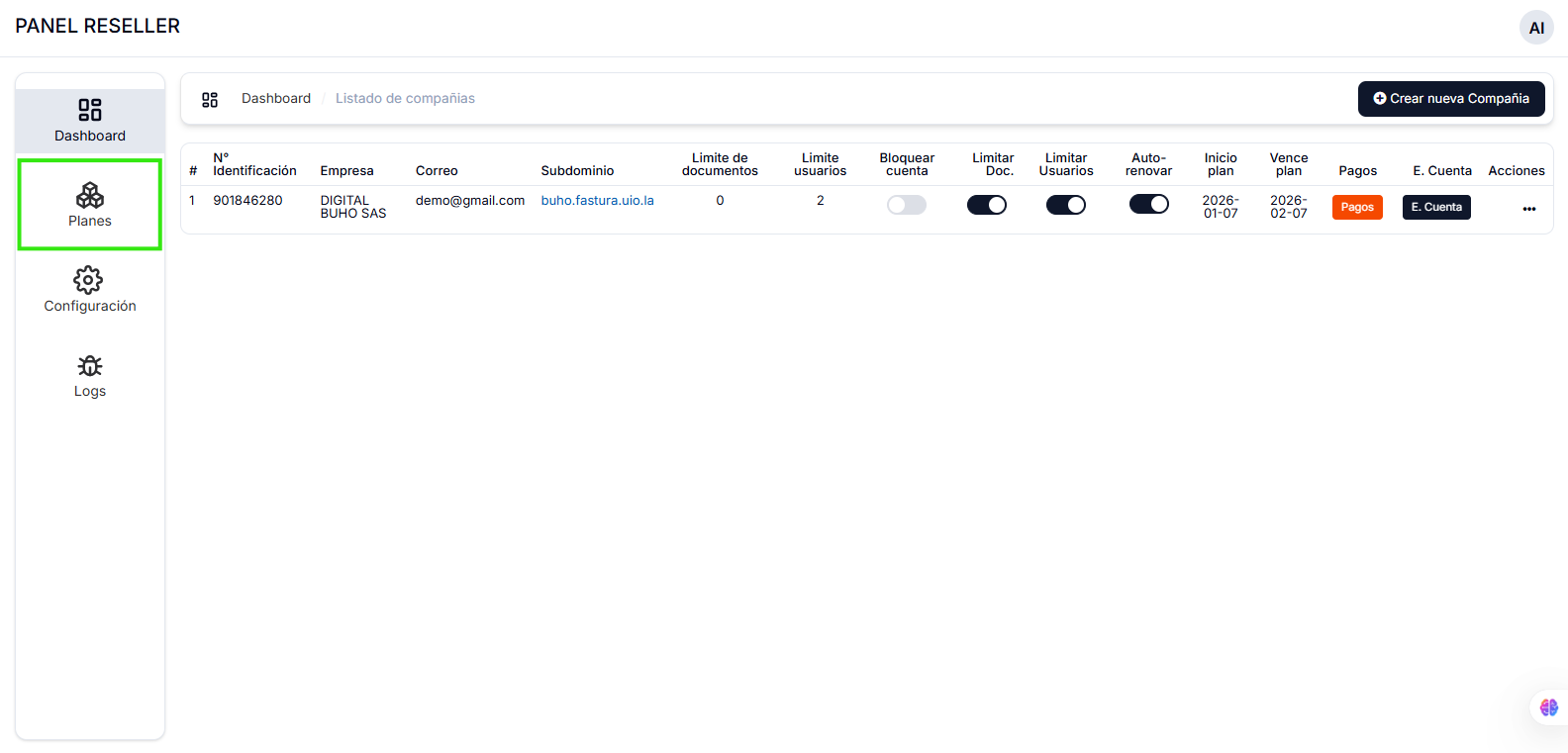Open the Acciones three-dots menu
Image resolution: width=1568 pixels, height=753 pixels.
[1528, 209]
